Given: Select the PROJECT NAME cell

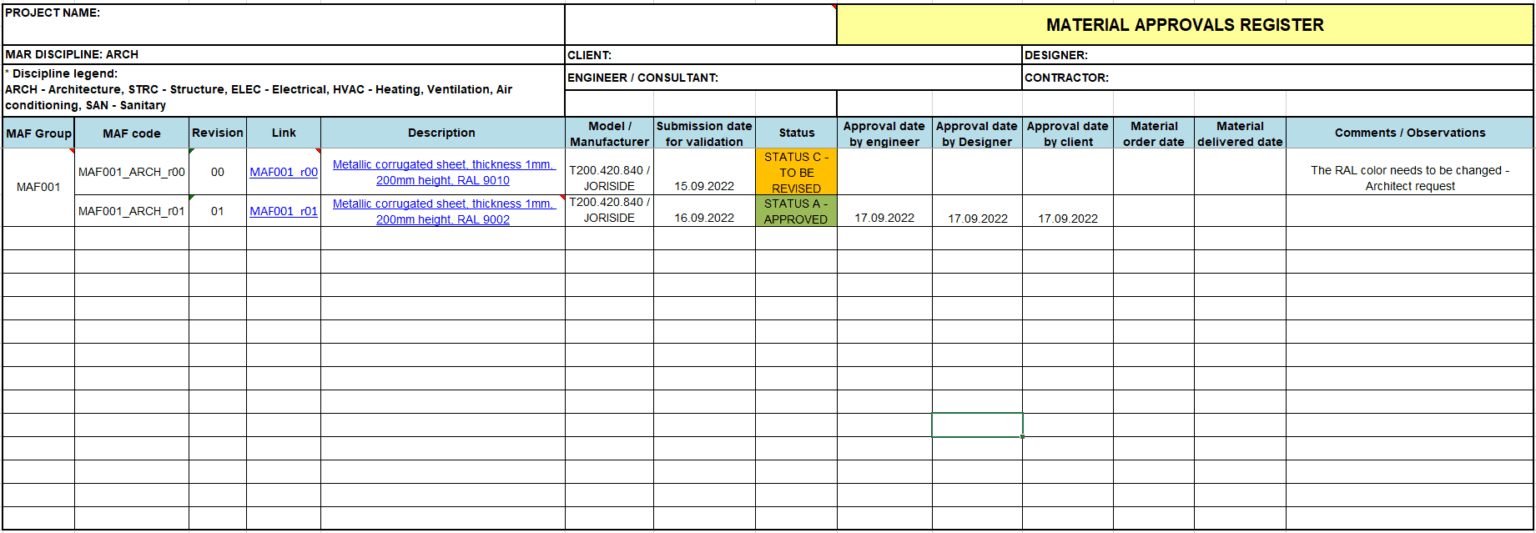Looking at the screenshot, I should [x=283, y=25].
